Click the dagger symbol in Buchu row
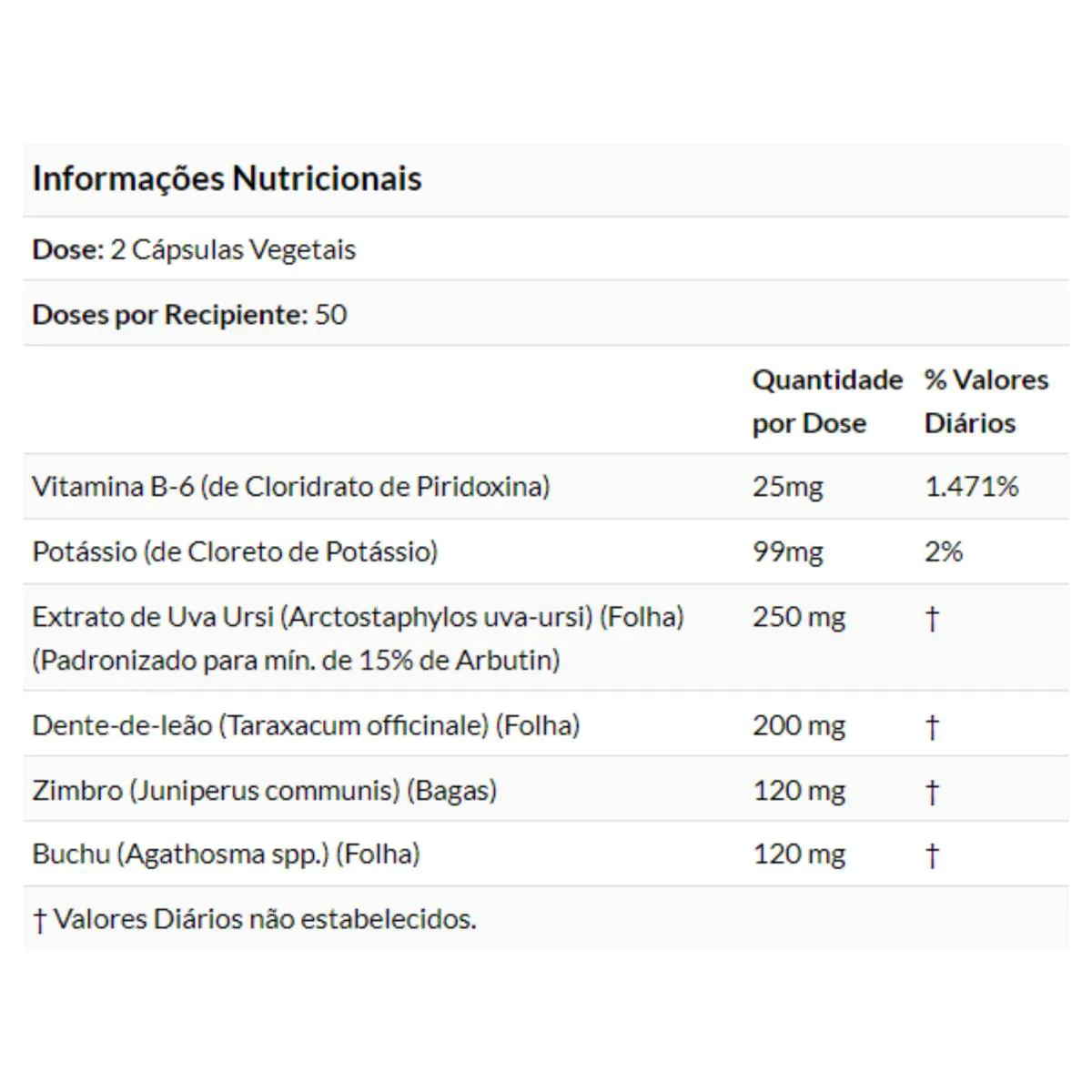The image size is (1092, 1092). [x=932, y=855]
